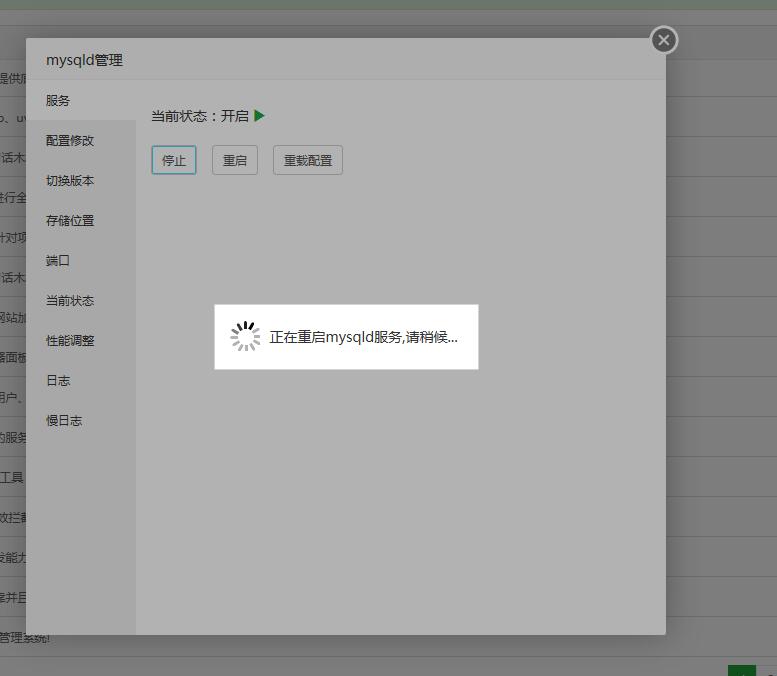View the 日志 tab
This screenshot has width=777, height=676.
[58, 381]
